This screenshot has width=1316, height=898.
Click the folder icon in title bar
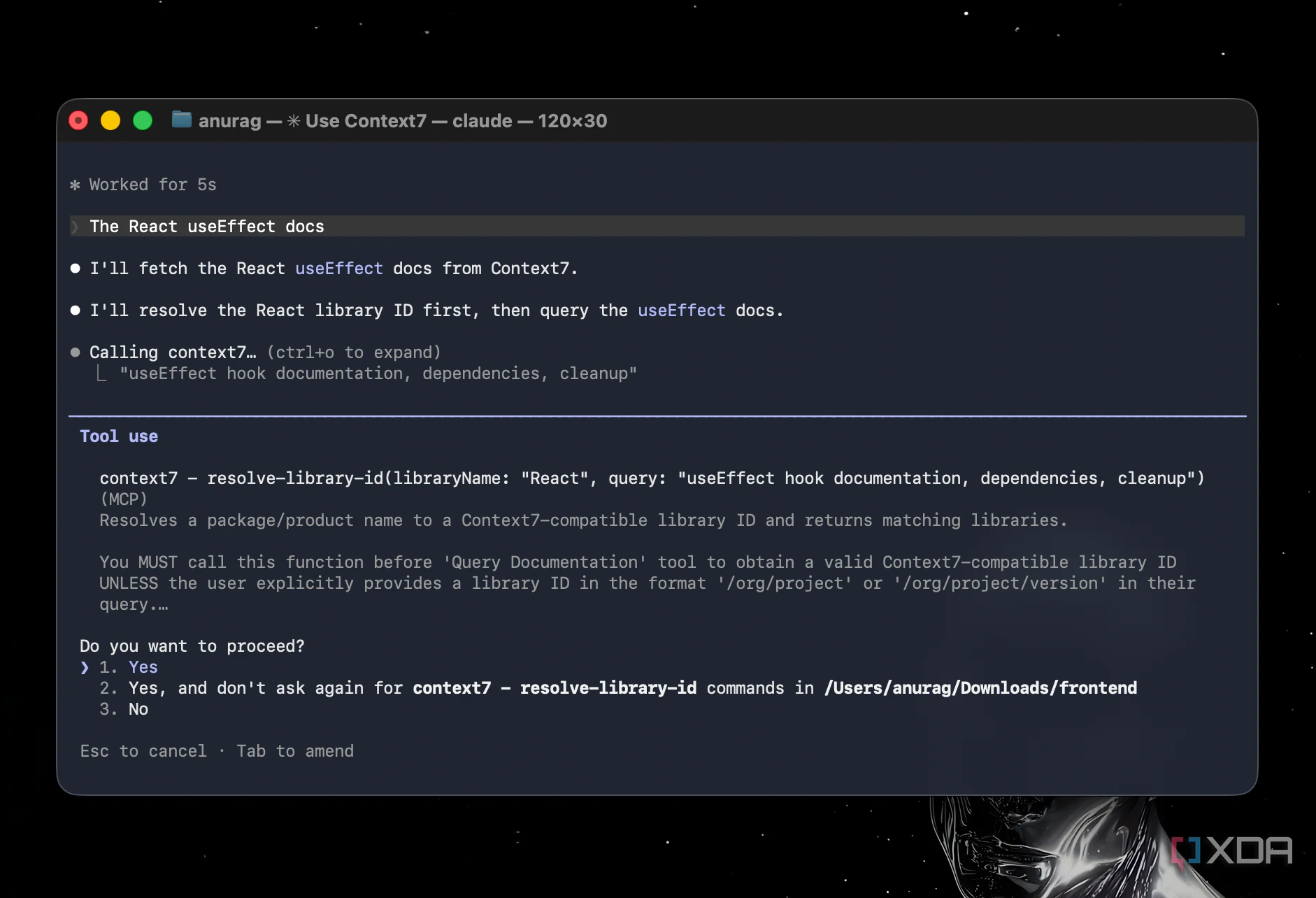(x=182, y=120)
